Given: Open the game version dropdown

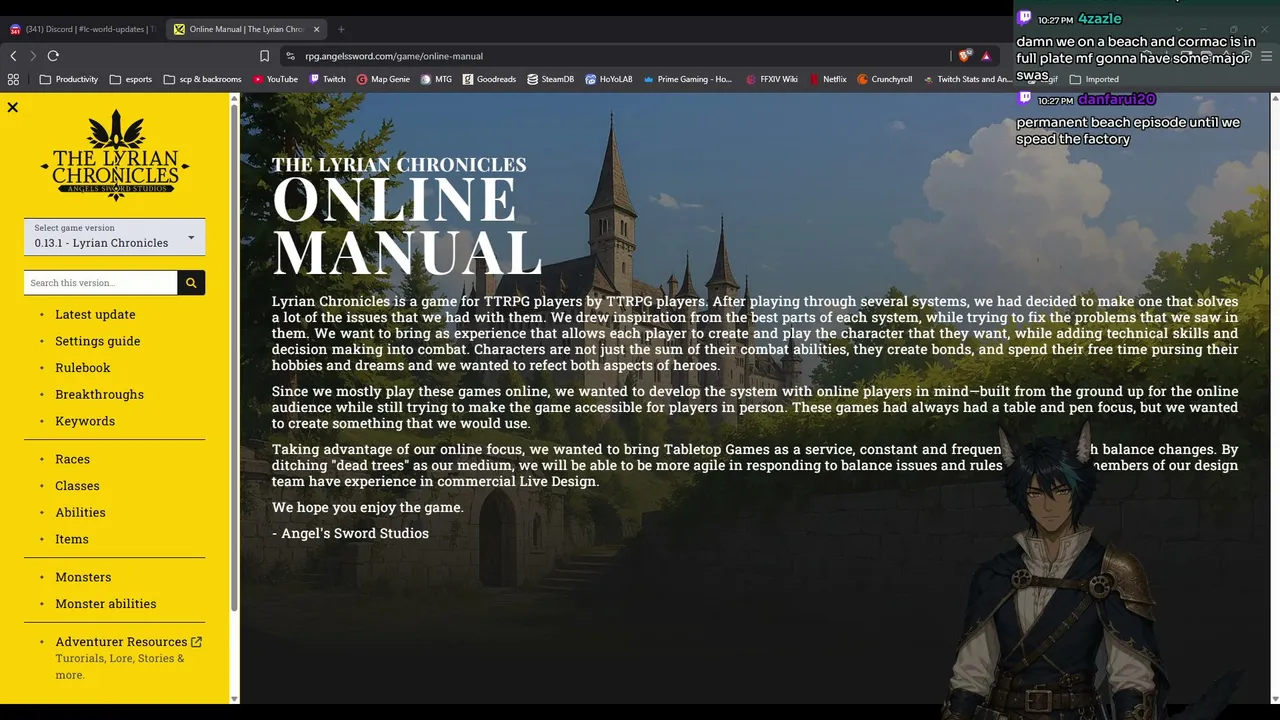Looking at the screenshot, I should [x=114, y=237].
